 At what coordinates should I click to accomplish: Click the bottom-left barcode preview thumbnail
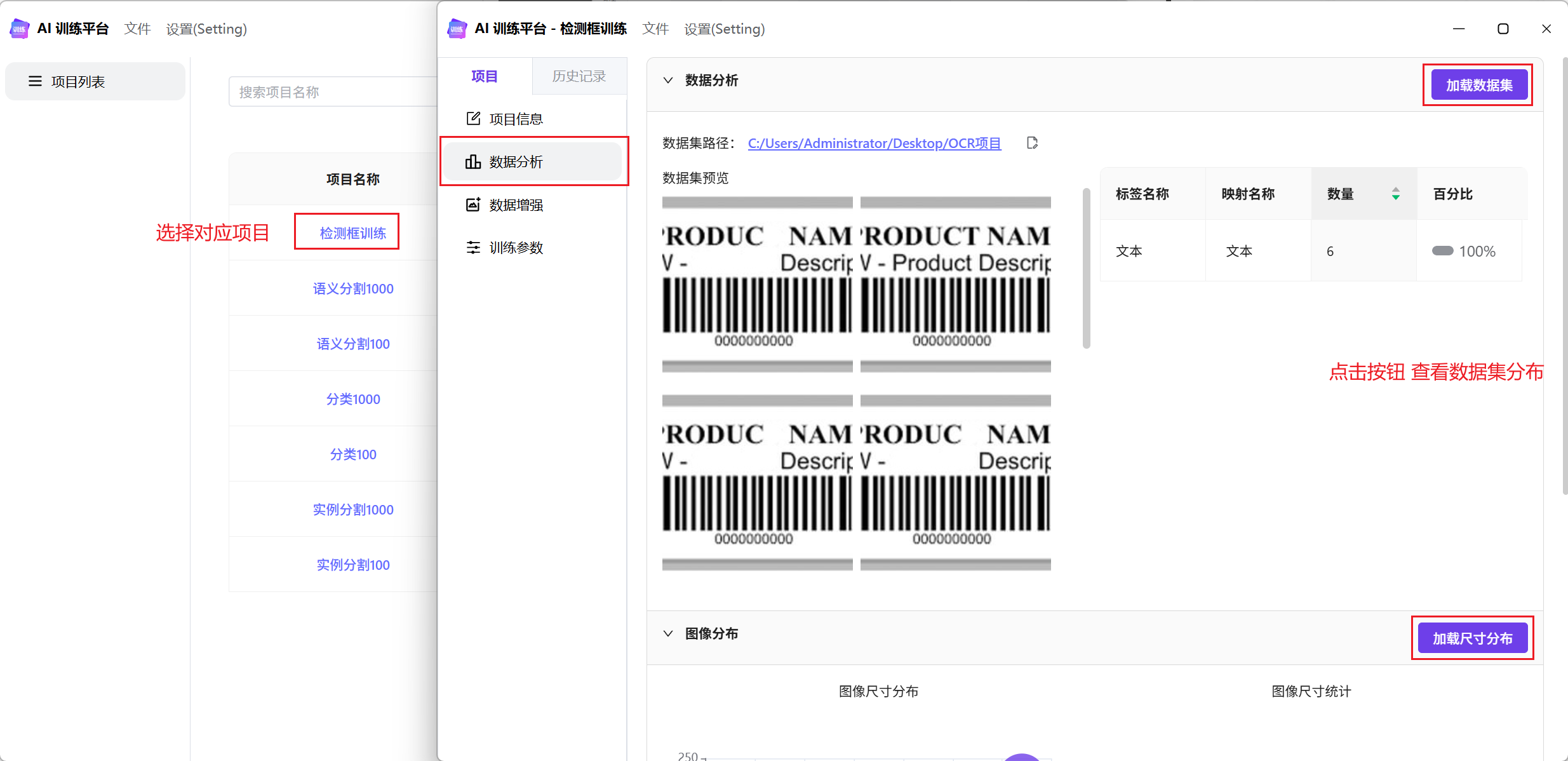[757, 482]
